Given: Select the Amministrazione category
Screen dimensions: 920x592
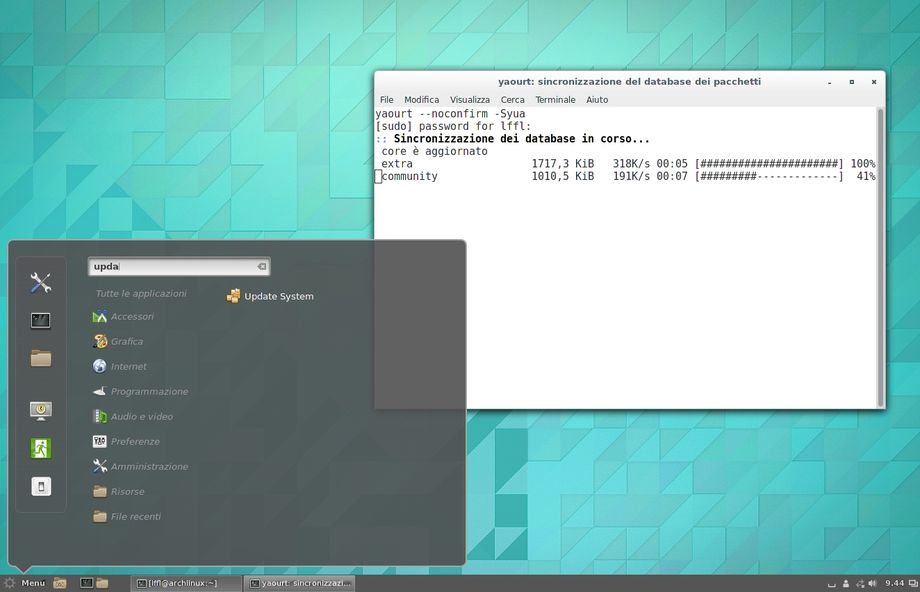Looking at the screenshot, I should tap(148, 466).
